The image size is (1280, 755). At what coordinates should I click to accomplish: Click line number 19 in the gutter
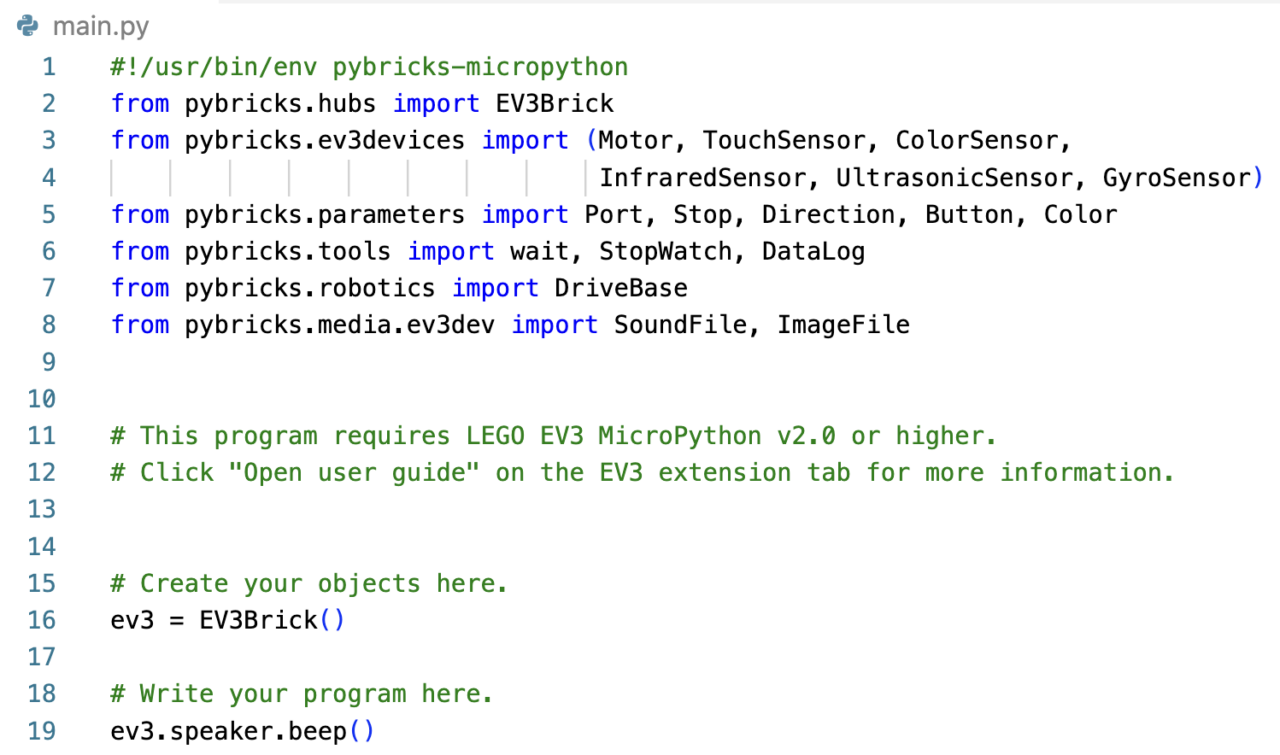(42, 731)
